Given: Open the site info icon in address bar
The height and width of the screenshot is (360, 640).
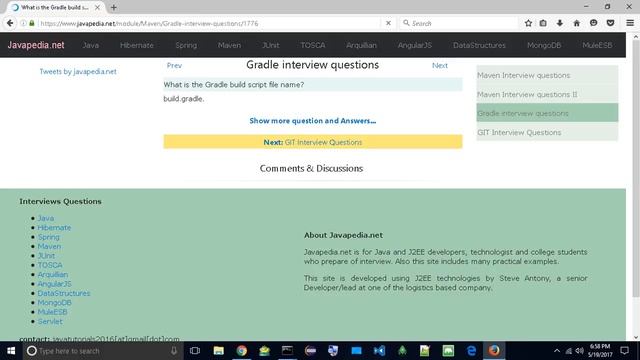Looking at the screenshot, I should point(23,23).
